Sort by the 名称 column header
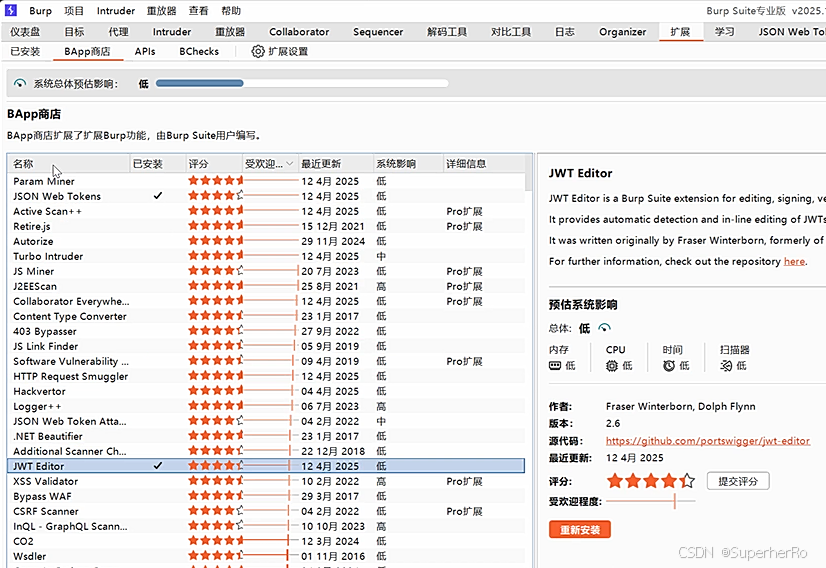The height and width of the screenshot is (568, 826). click(68, 164)
